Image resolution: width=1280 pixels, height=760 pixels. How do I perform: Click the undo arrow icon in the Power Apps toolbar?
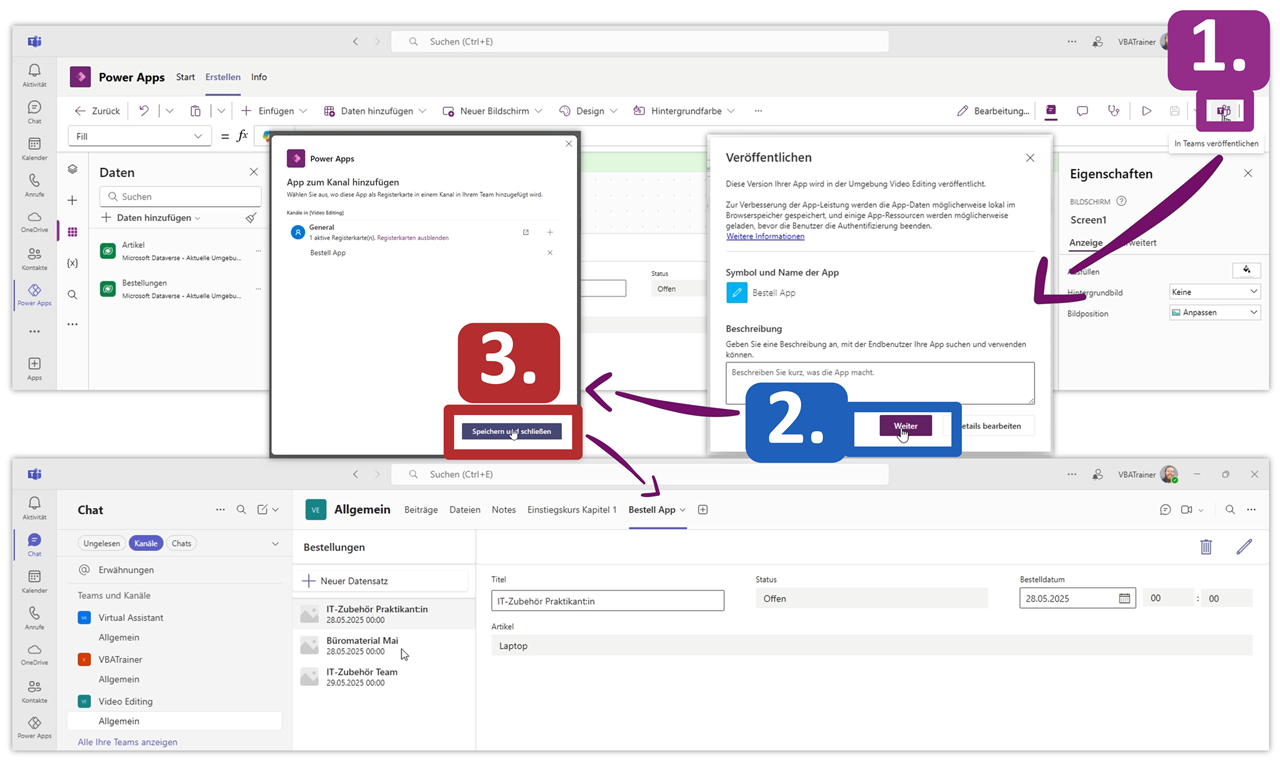[x=144, y=111]
